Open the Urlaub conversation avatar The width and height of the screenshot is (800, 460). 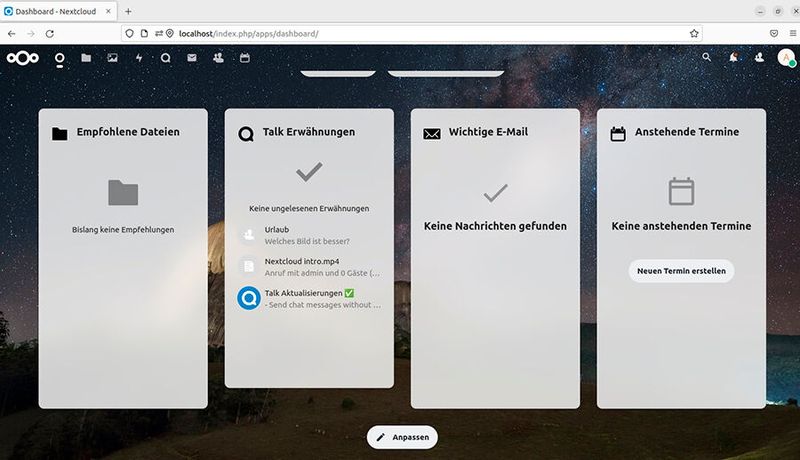[x=249, y=235]
